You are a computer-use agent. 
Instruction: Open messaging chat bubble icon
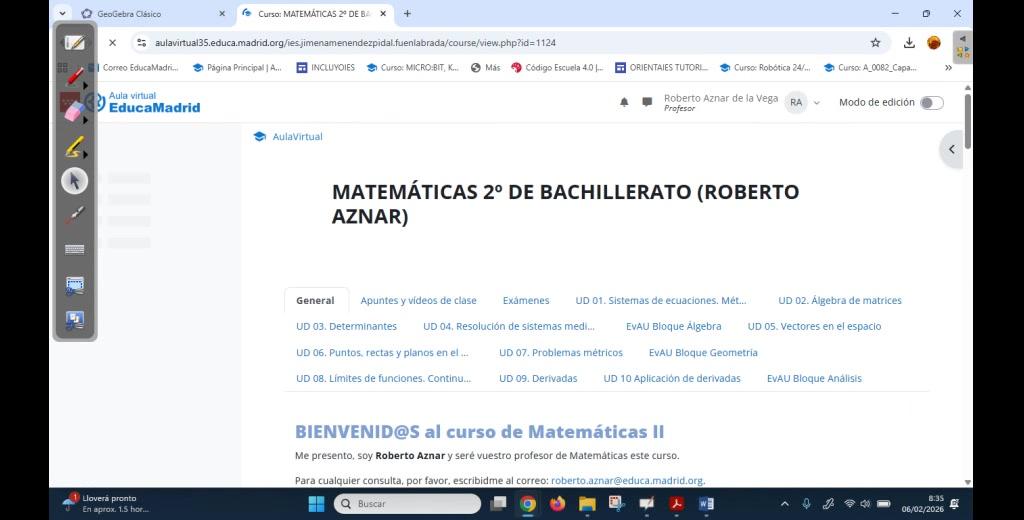647,102
